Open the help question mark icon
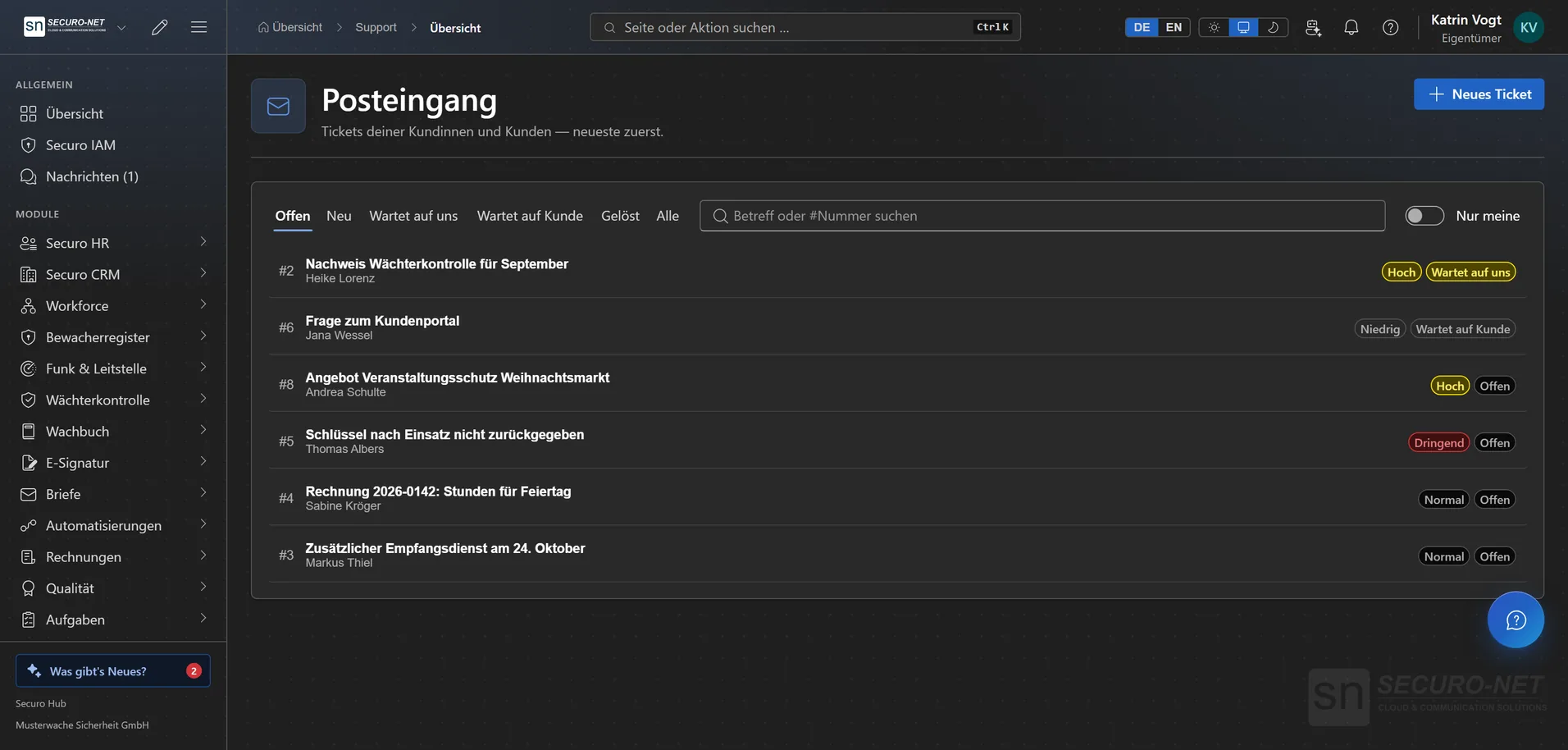1568x750 pixels. pyautogui.click(x=1391, y=27)
